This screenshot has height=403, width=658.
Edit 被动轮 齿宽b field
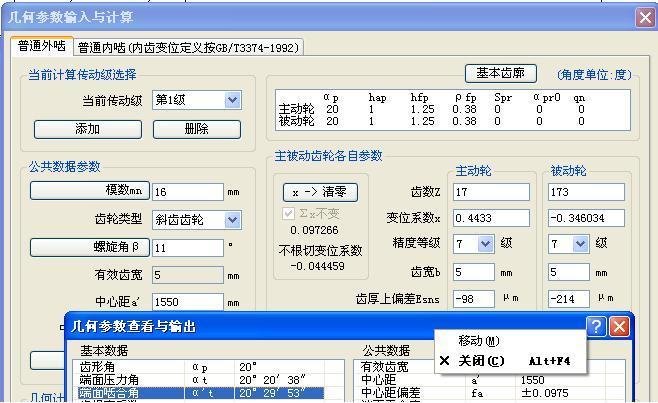(569, 272)
